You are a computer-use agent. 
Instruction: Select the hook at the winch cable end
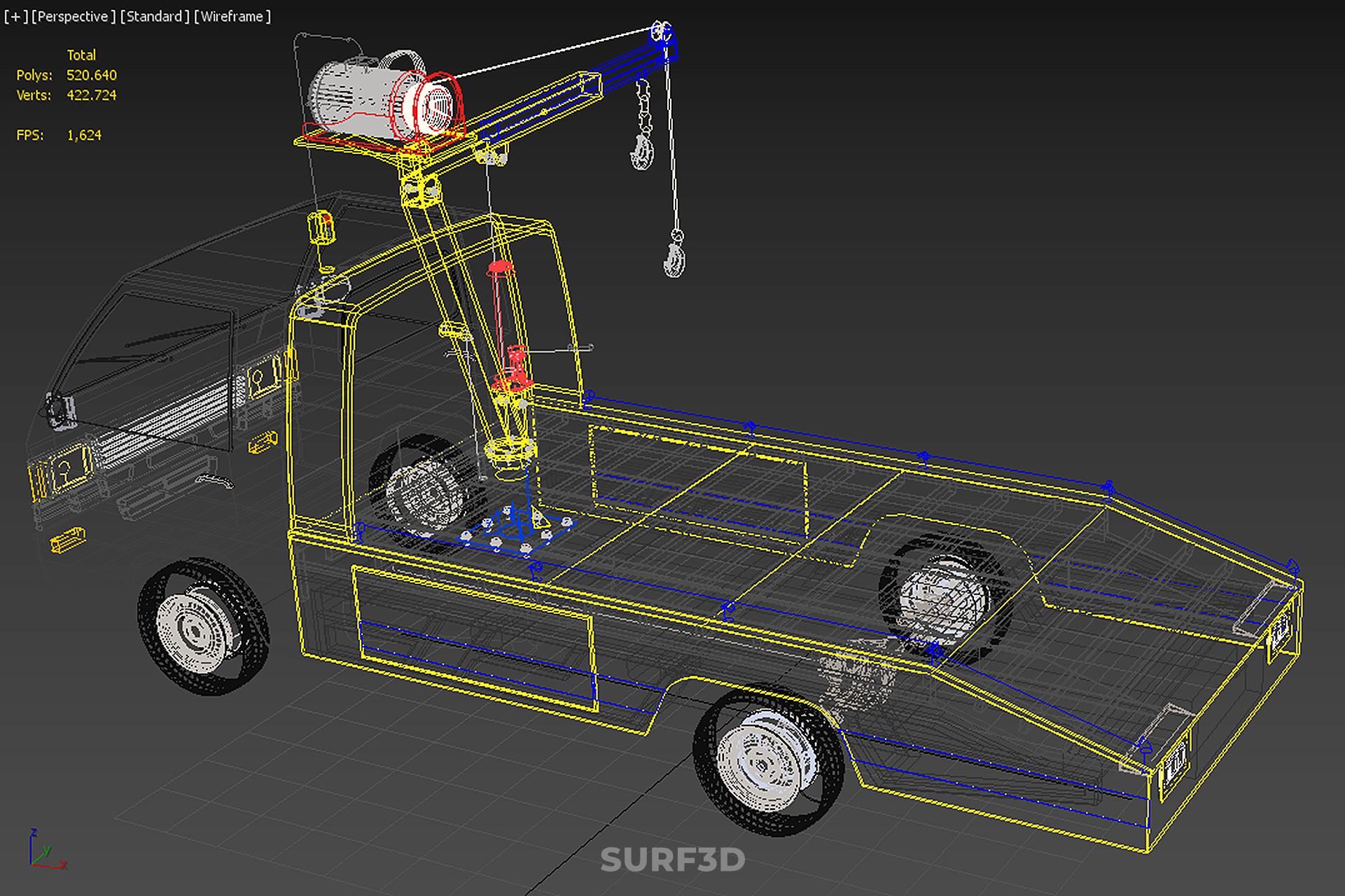(x=674, y=259)
